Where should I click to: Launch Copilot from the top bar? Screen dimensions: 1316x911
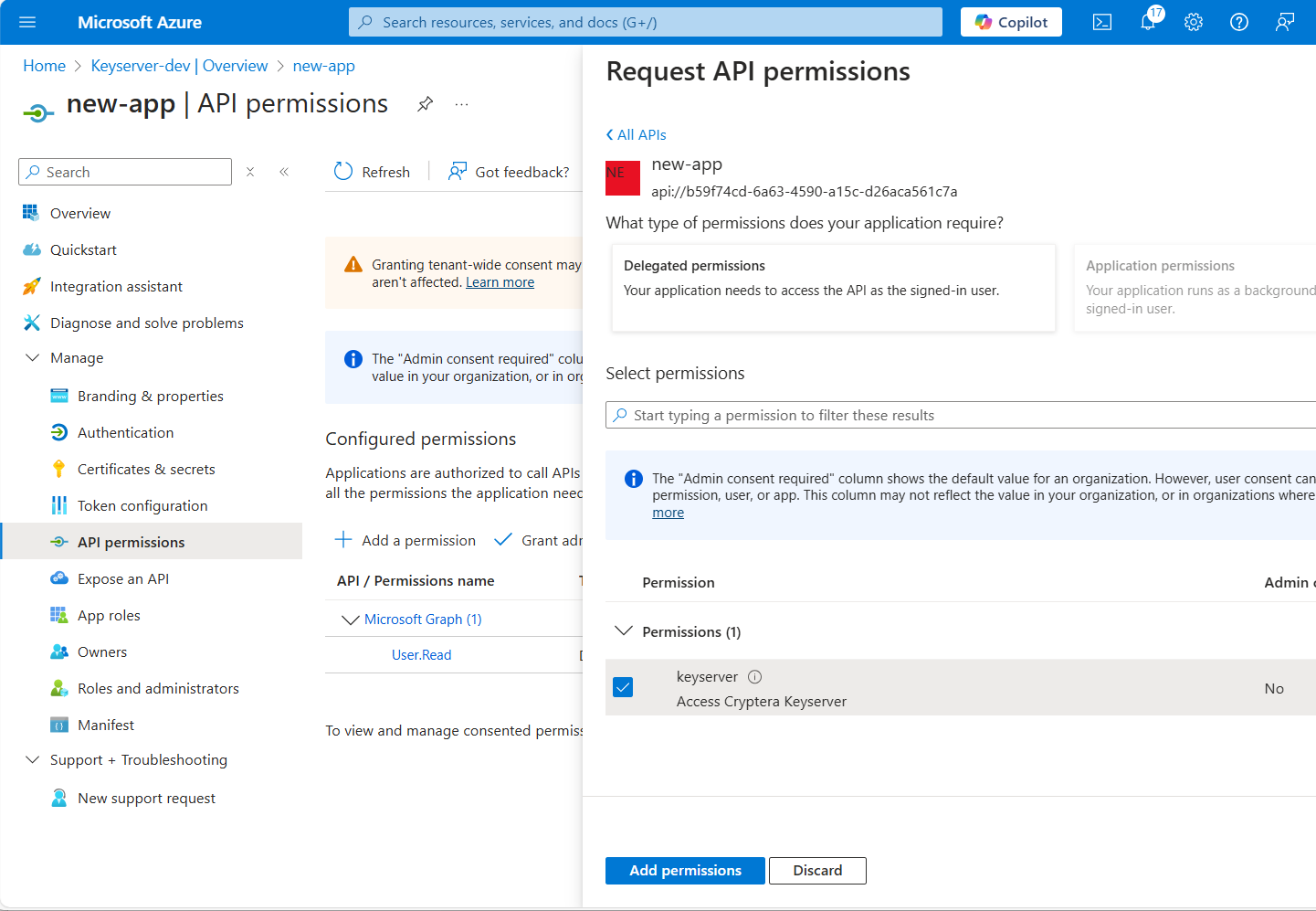coord(1010,22)
